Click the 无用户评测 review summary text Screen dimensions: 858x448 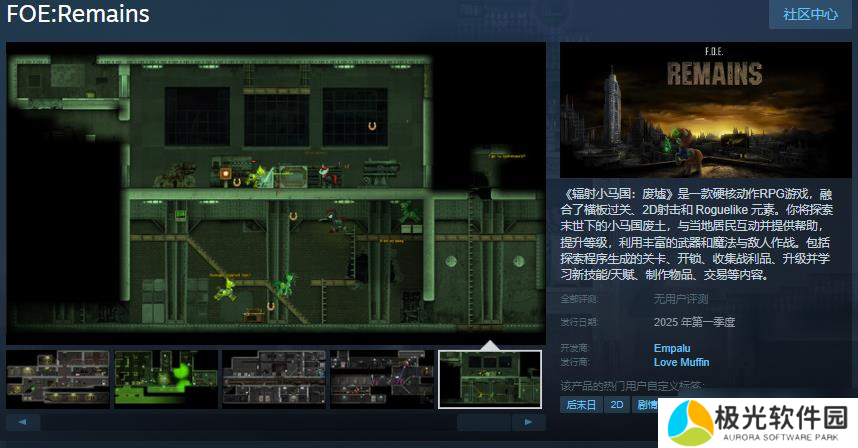[x=681, y=298]
